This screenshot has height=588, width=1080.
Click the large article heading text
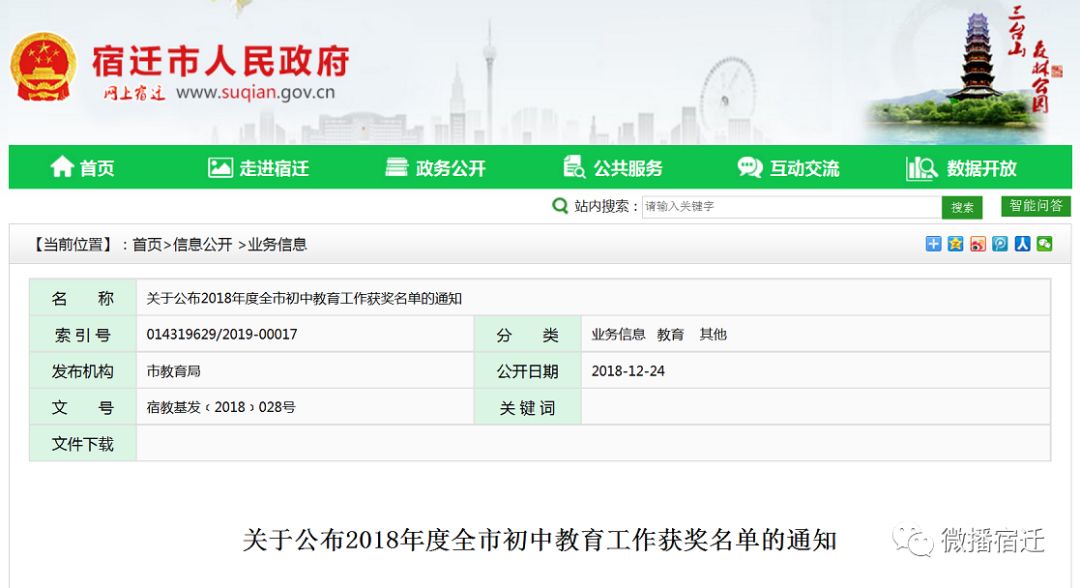pos(540,540)
